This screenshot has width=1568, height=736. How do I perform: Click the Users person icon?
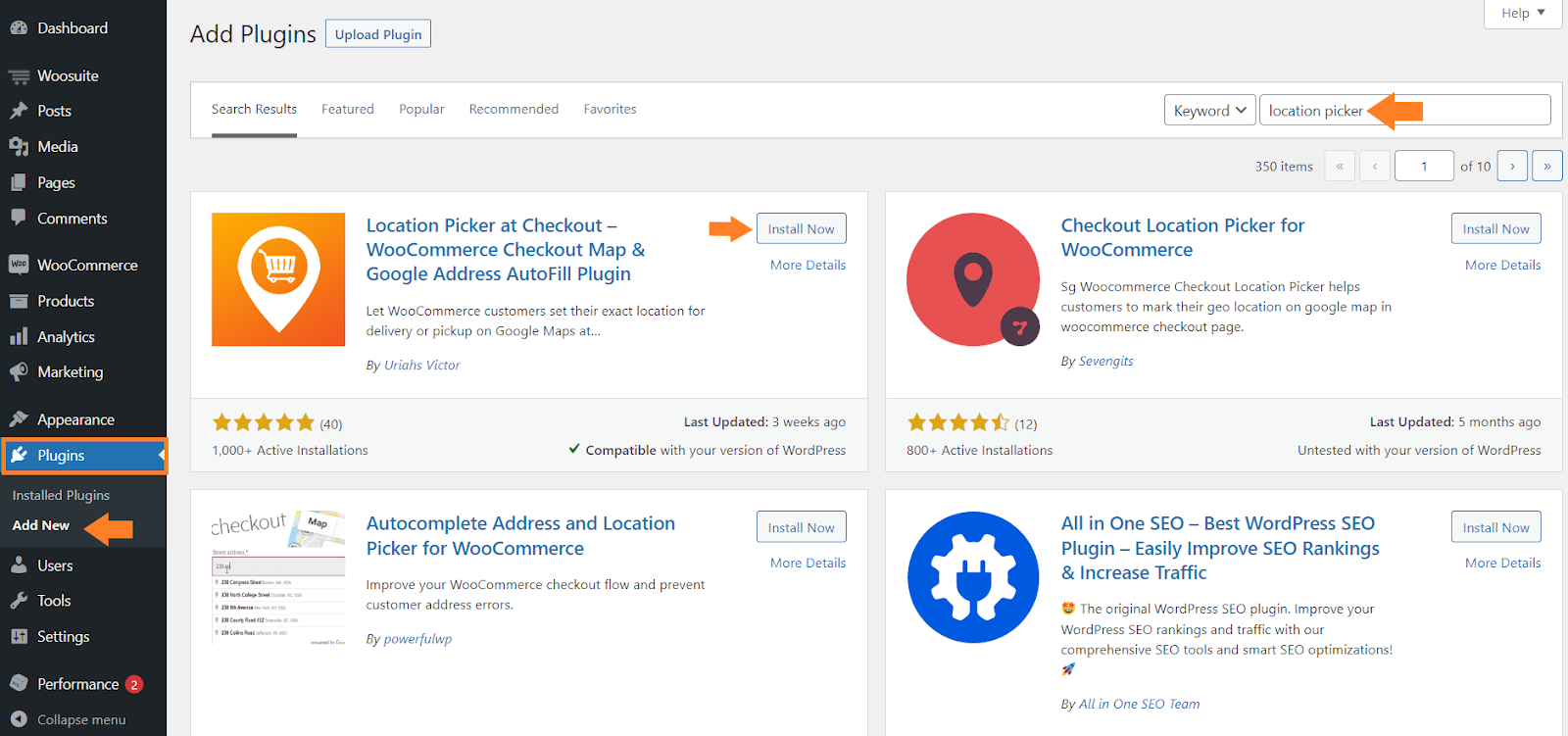click(x=19, y=565)
